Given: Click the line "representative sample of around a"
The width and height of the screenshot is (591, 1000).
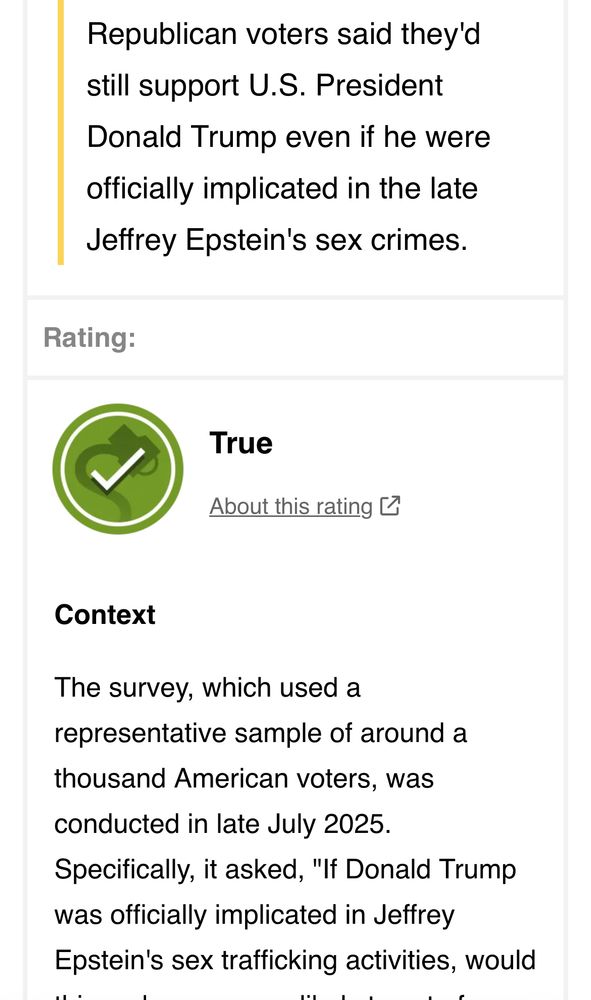Looking at the screenshot, I should 261,733.
